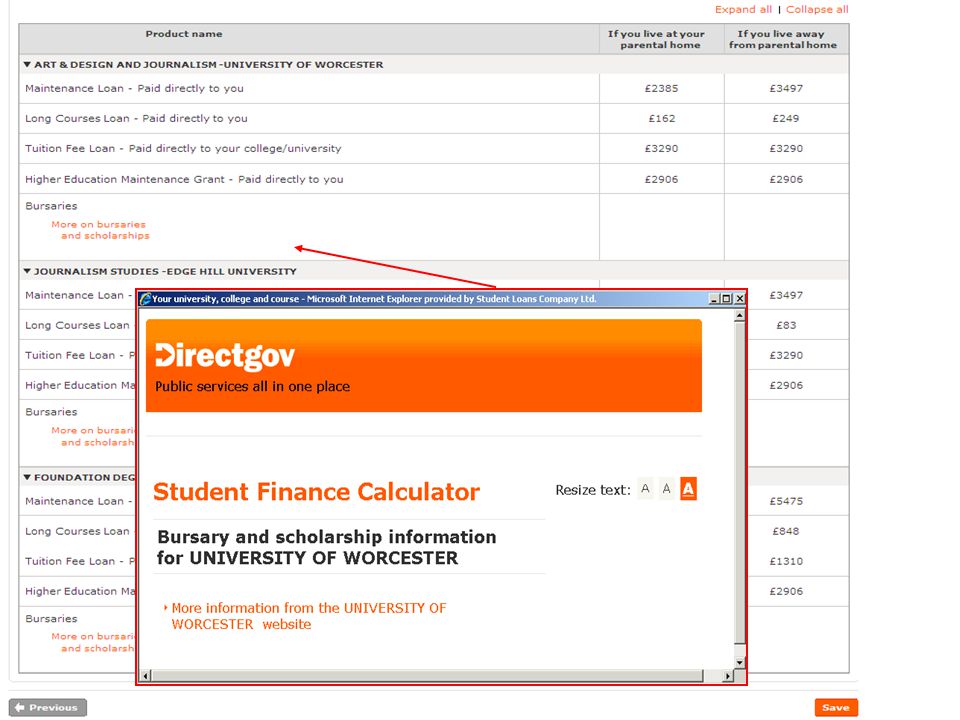Click the popup horizontal scrollbar thumb
Viewport: 960px width, 720px height.
[427, 676]
